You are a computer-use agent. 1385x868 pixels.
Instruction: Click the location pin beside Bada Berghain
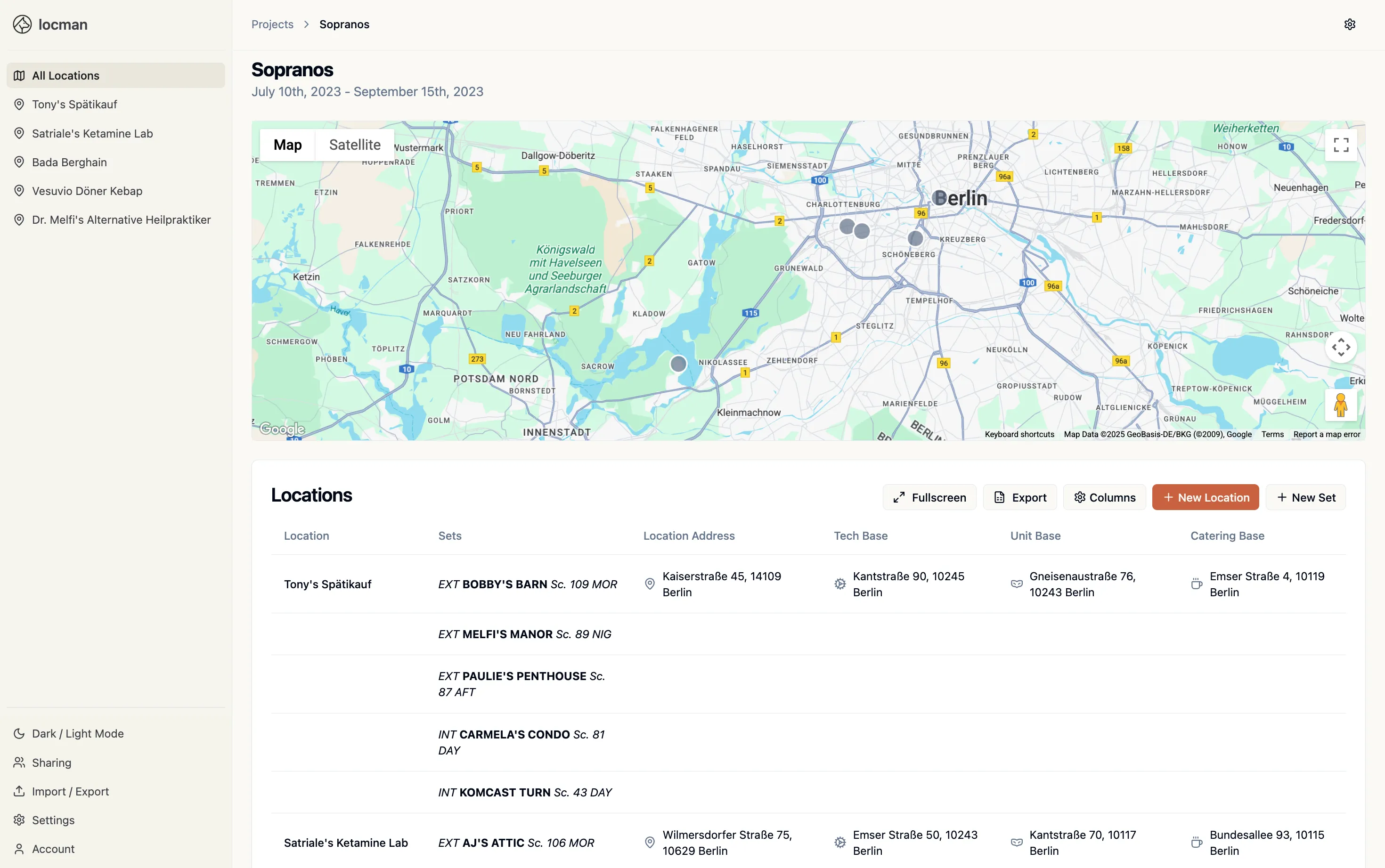click(19, 162)
